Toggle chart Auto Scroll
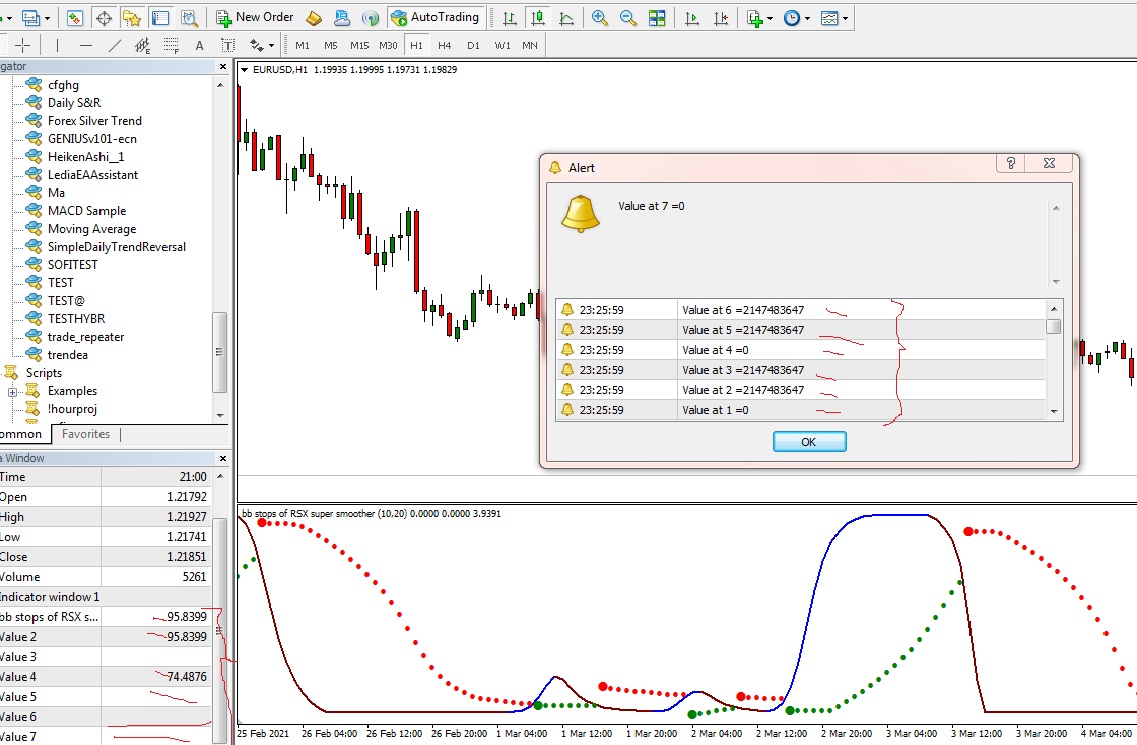The width and height of the screenshot is (1137, 745). [x=692, y=17]
